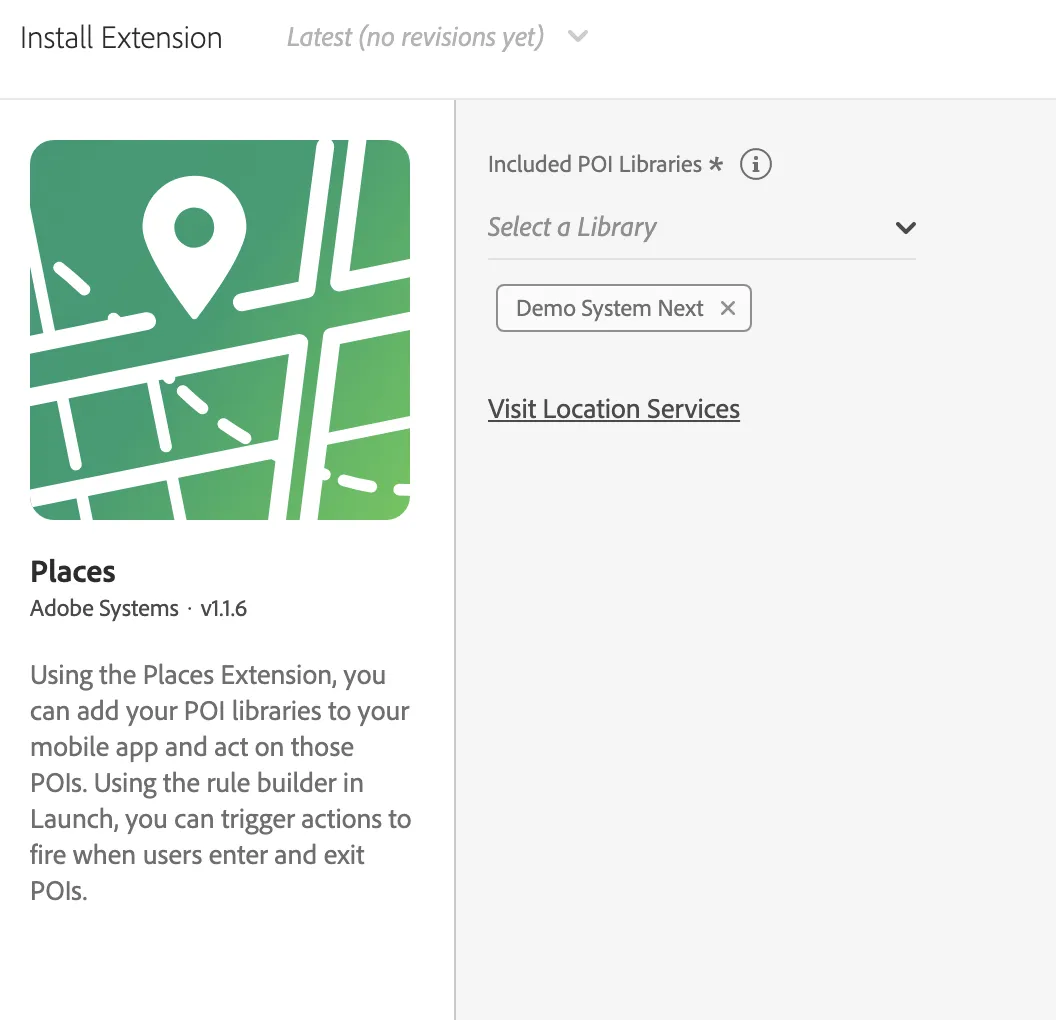Expand the Select a Library chevron

coord(906,228)
